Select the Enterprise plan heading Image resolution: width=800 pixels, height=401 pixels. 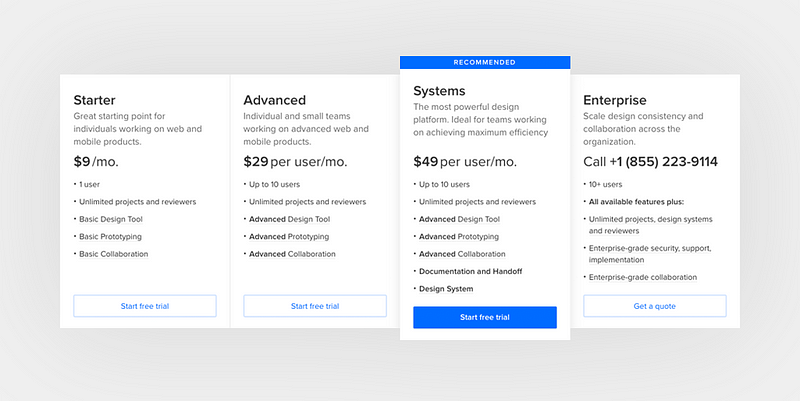click(x=615, y=101)
